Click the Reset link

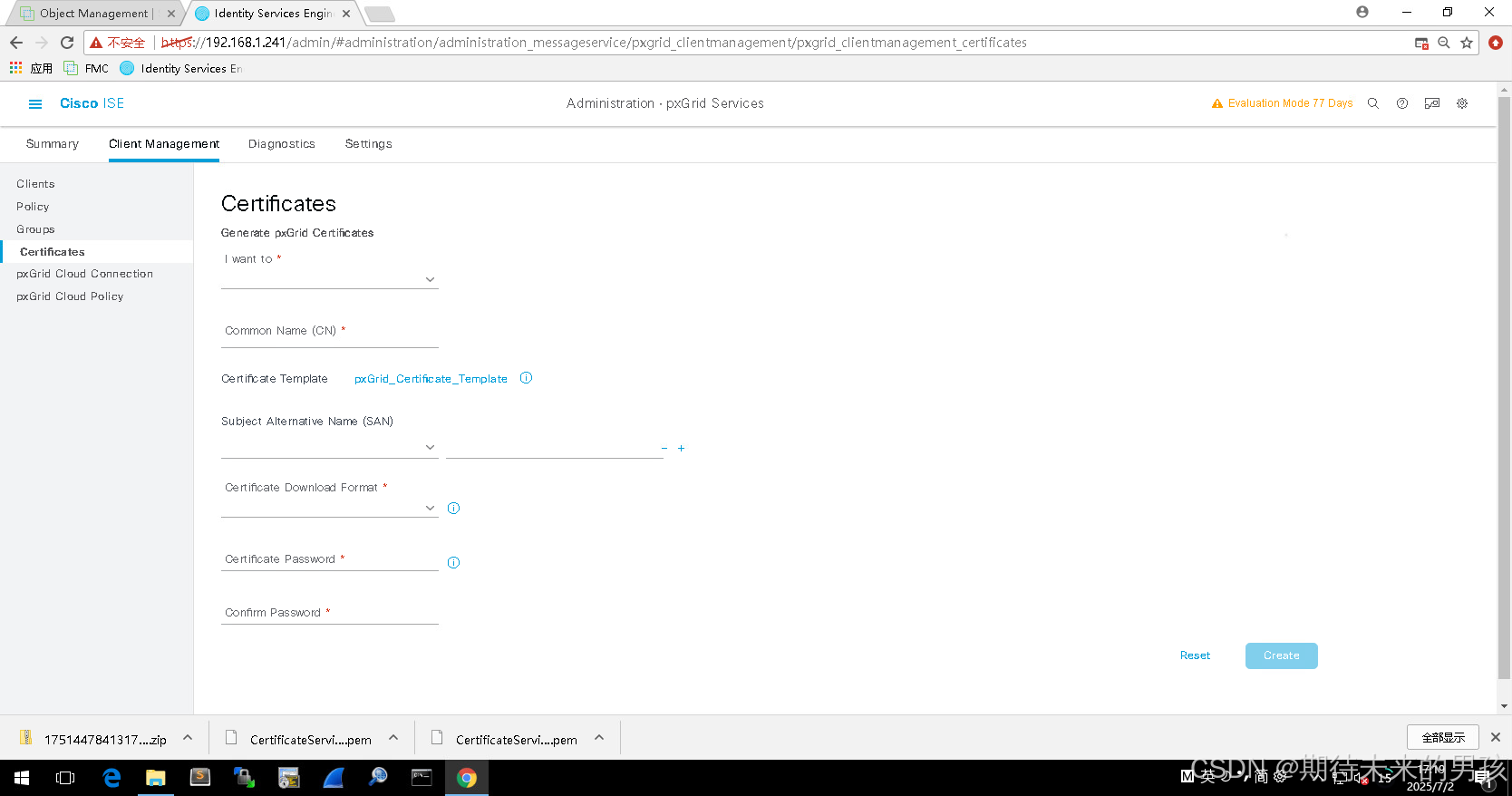pos(1195,655)
